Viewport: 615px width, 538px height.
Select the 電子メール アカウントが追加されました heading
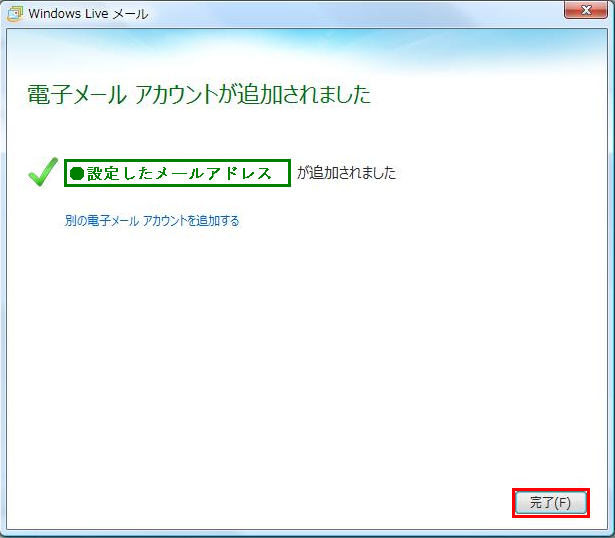(199, 95)
